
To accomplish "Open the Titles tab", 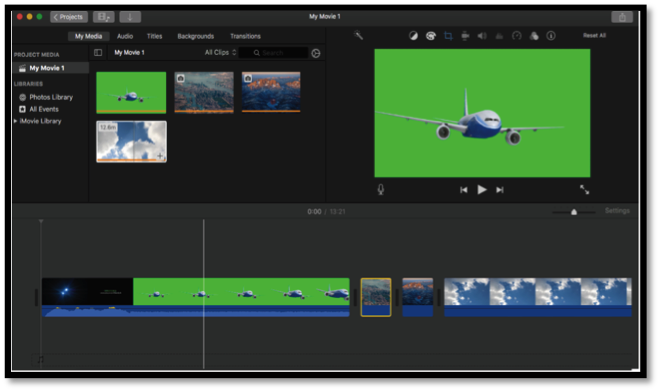I will pyautogui.click(x=154, y=36).
